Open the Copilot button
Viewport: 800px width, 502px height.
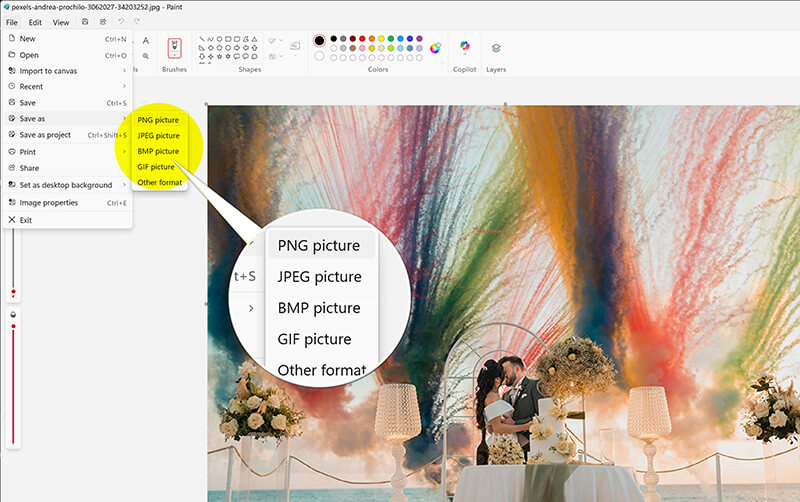[x=464, y=47]
